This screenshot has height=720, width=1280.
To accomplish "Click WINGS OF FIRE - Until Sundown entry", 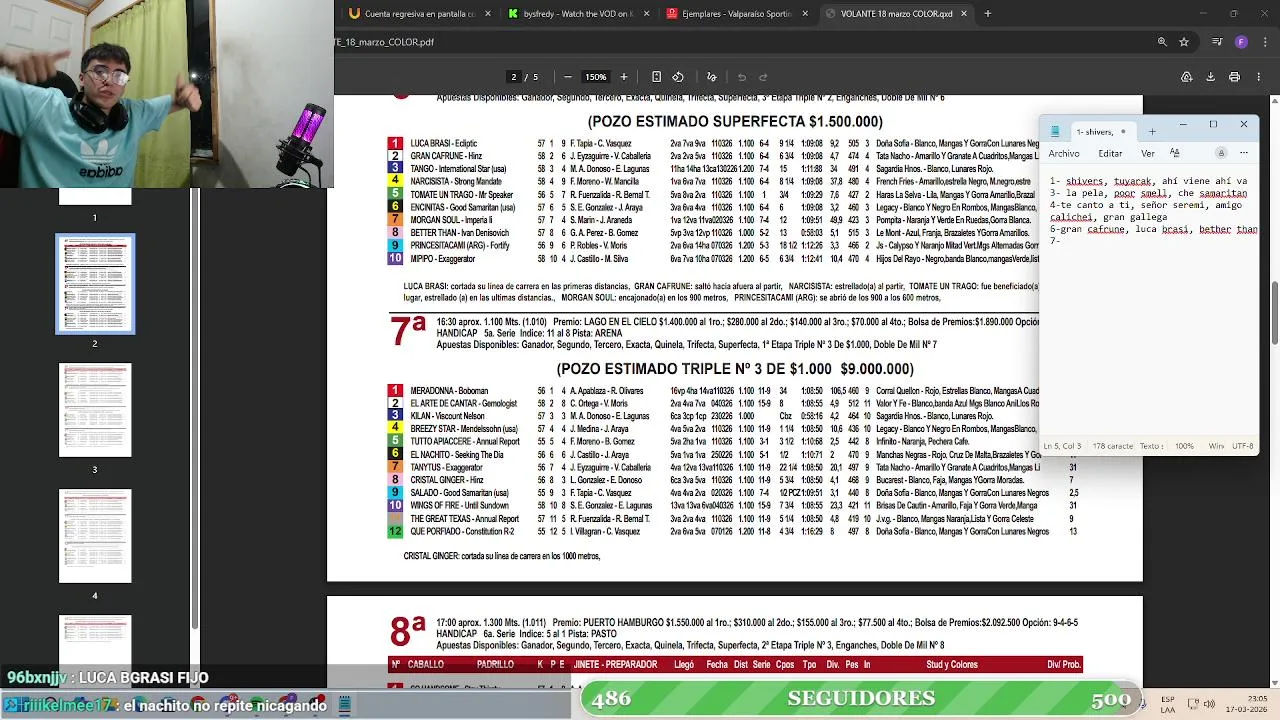I will pos(460,506).
